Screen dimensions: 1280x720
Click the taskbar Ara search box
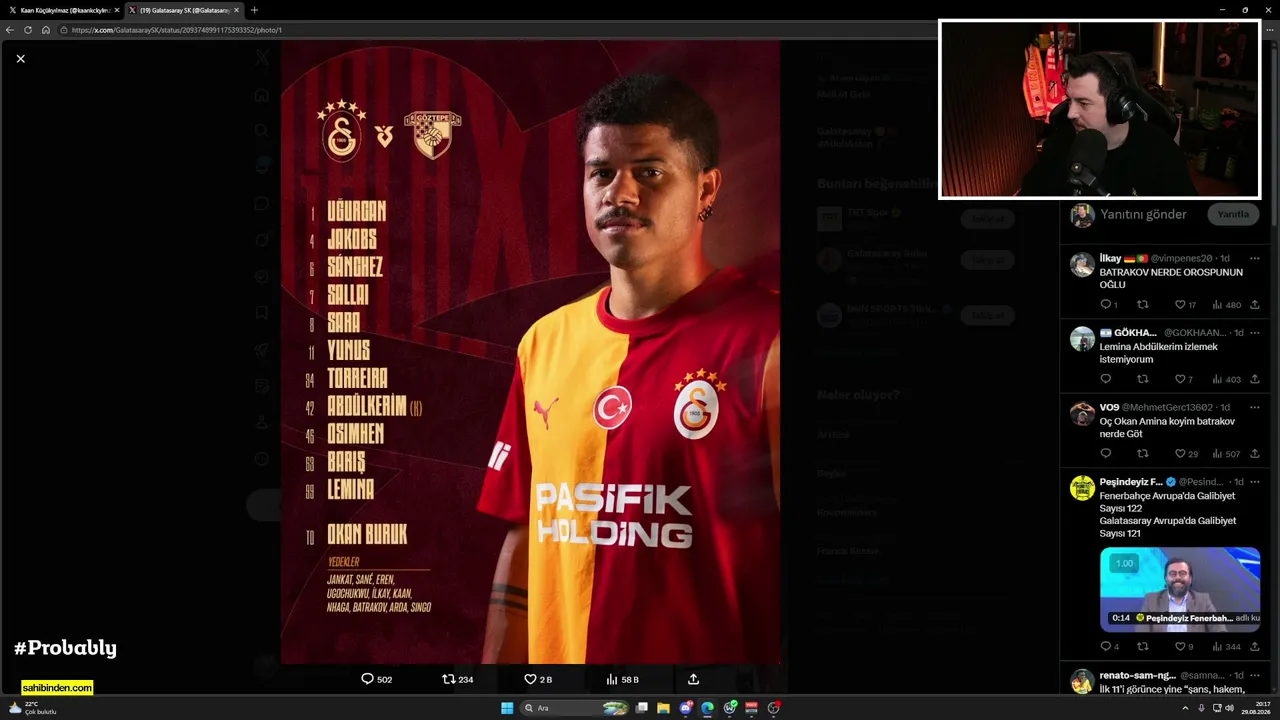[575, 708]
